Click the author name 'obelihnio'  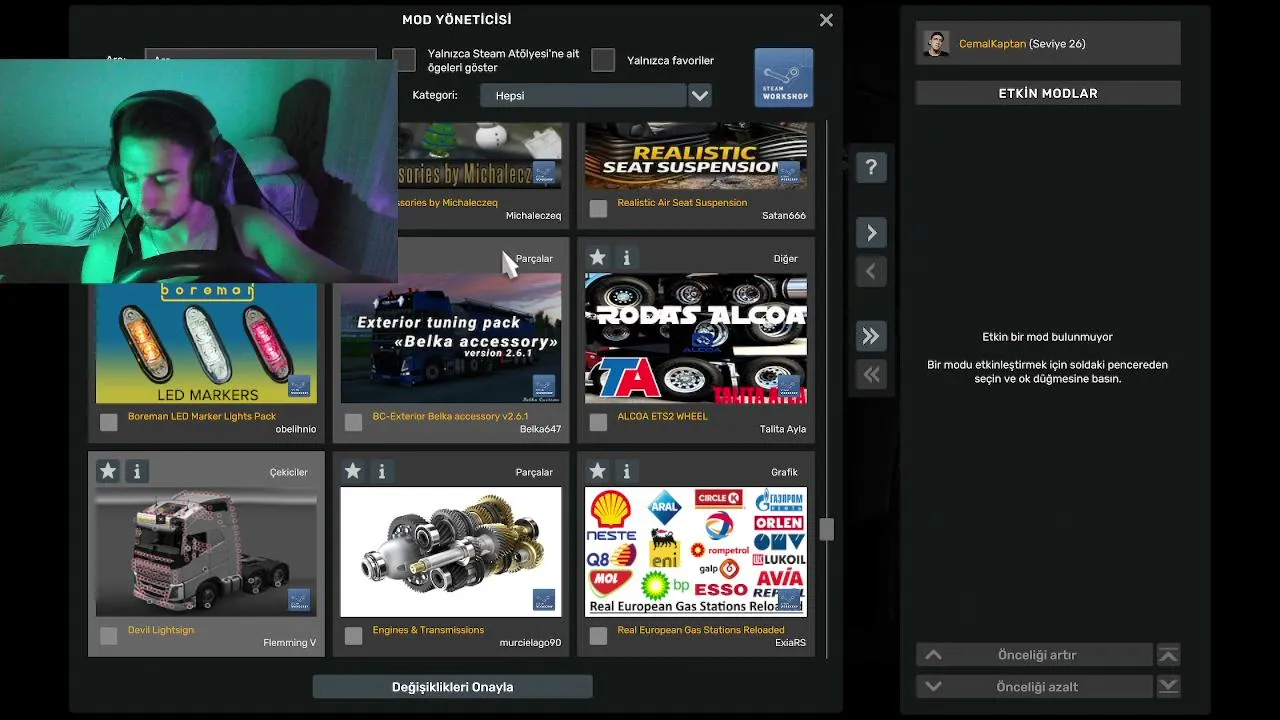pos(296,429)
